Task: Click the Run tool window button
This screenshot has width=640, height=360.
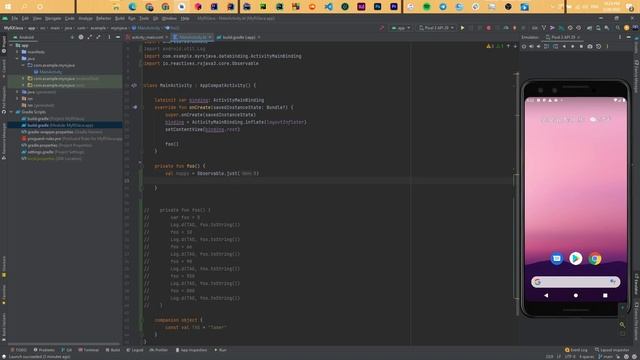Action: click(x=220, y=350)
